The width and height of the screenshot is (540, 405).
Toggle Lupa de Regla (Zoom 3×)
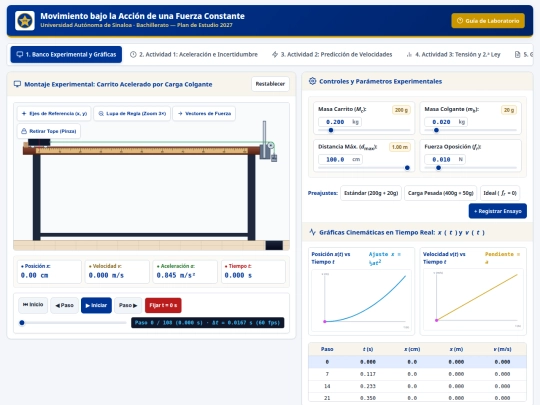tap(132, 113)
